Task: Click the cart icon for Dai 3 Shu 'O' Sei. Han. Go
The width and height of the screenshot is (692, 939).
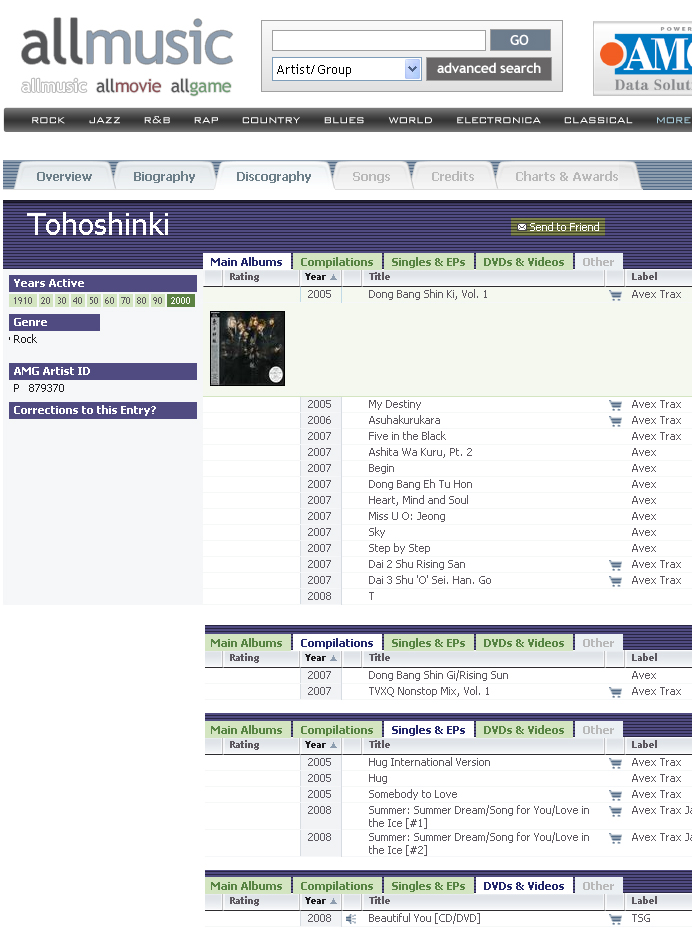Action: tap(615, 581)
